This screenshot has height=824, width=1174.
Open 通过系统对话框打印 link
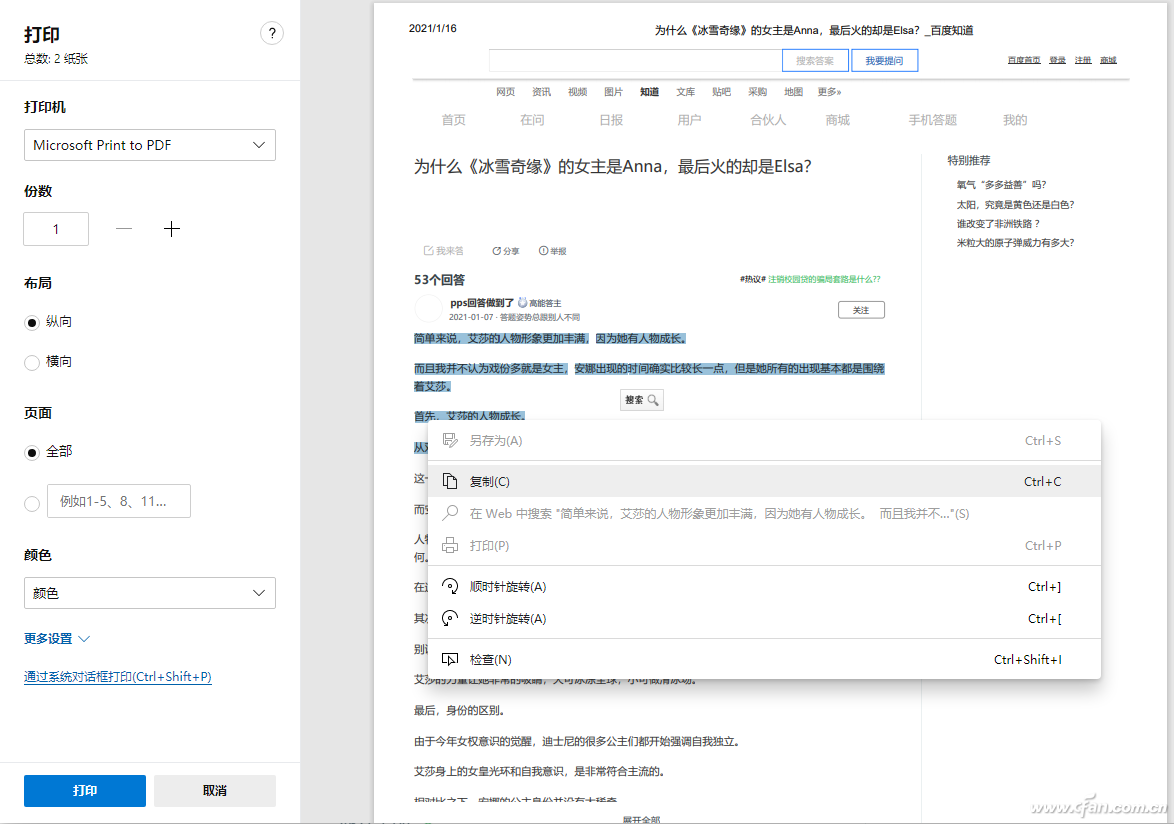click(118, 677)
